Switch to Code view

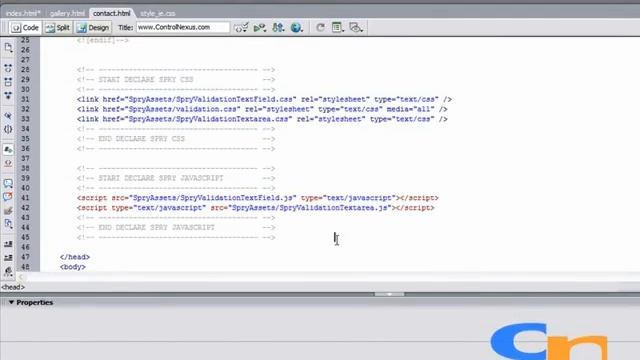(x=25, y=28)
